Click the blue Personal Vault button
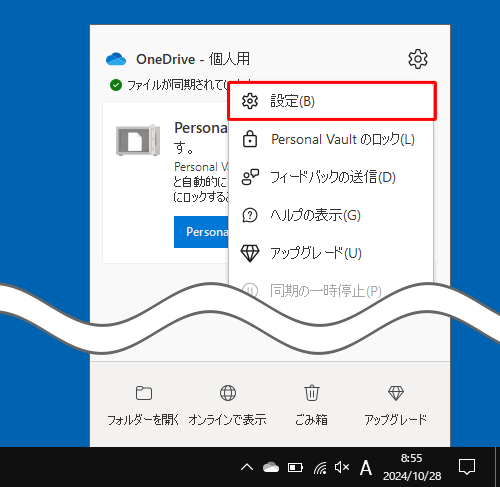500x487 pixels. [201, 232]
